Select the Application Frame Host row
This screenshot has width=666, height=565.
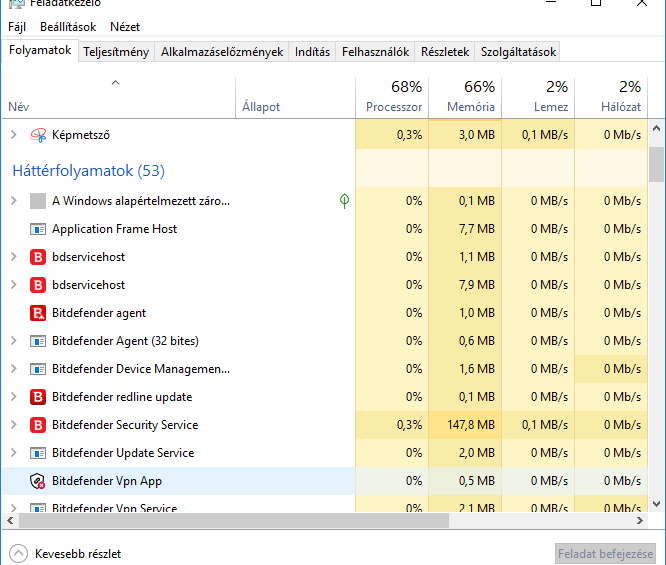tap(325, 229)
